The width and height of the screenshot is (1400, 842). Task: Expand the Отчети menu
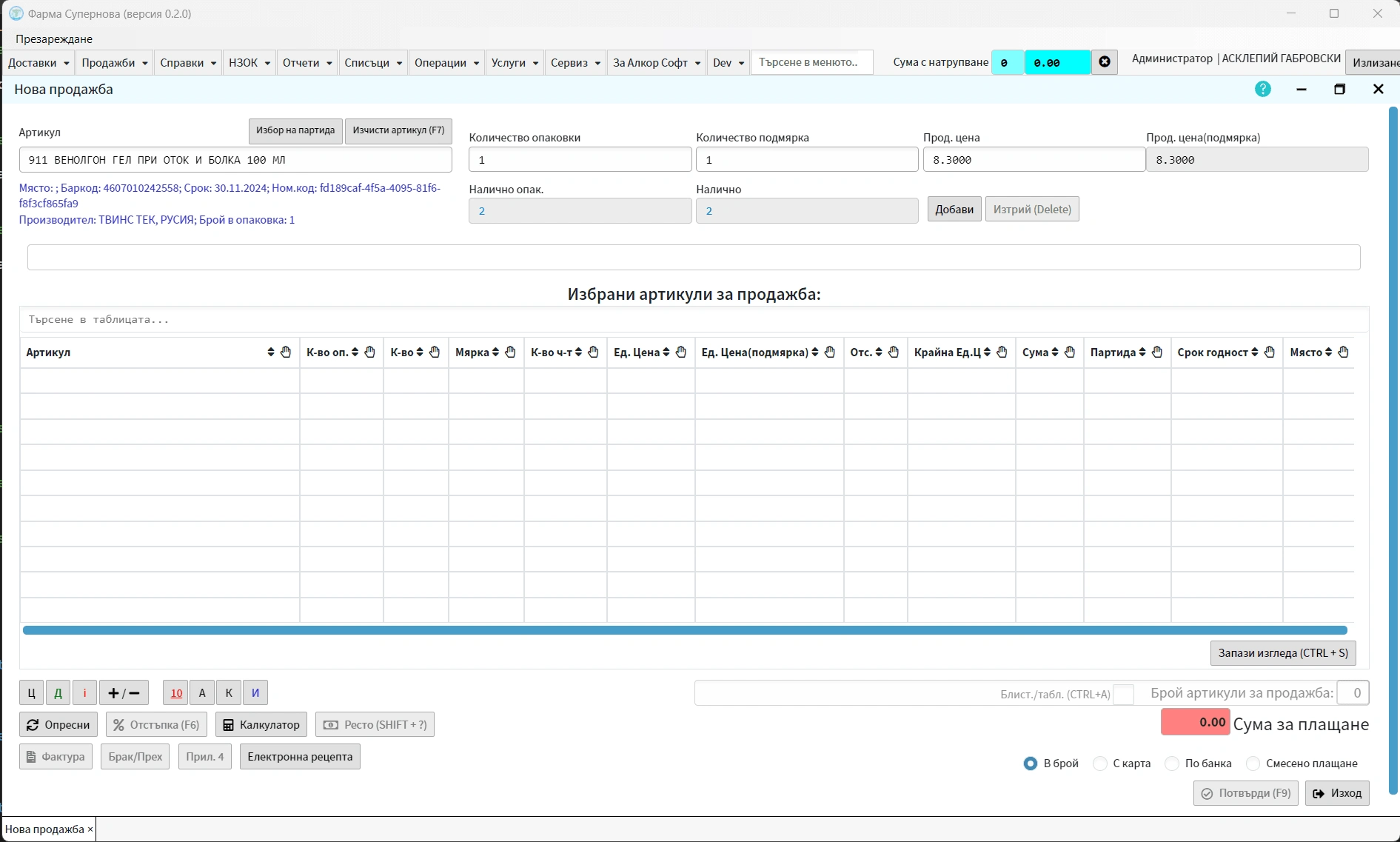pos(307,63)
